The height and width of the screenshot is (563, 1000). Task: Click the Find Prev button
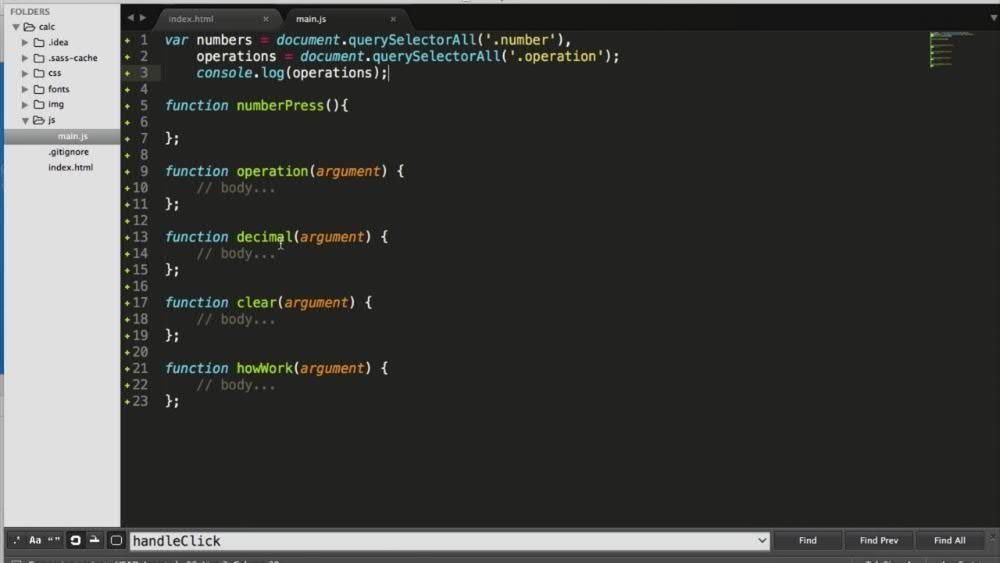click(x=879, y=541)
